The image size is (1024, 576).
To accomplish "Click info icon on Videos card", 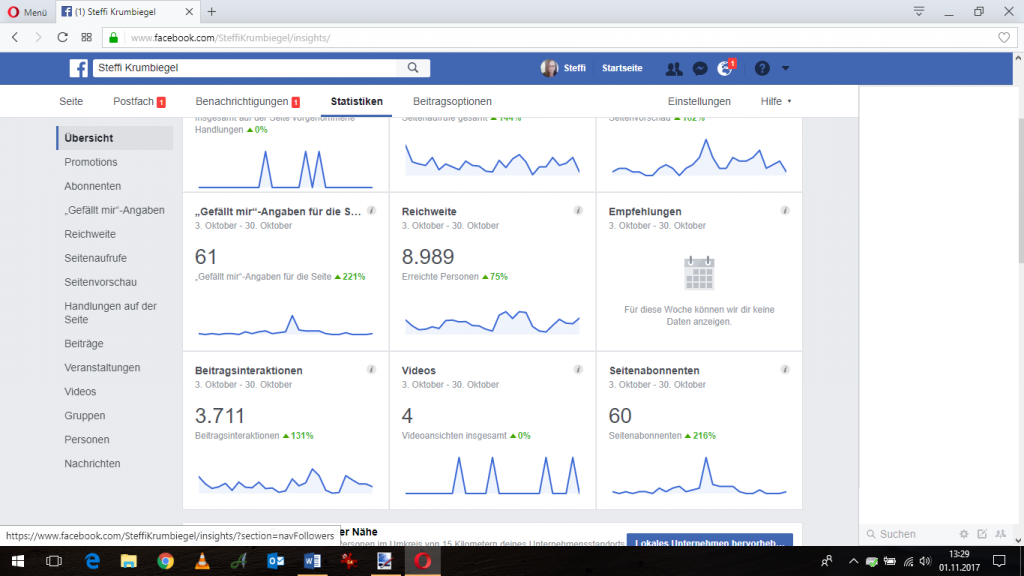I will pos(578,370).
